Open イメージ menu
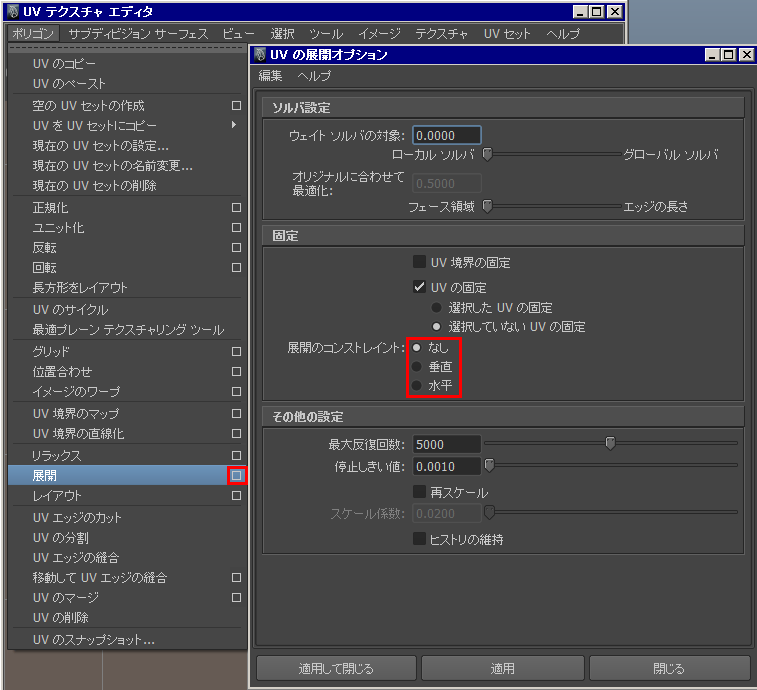This screenshot has width=757, height=690. pos(379,34)
